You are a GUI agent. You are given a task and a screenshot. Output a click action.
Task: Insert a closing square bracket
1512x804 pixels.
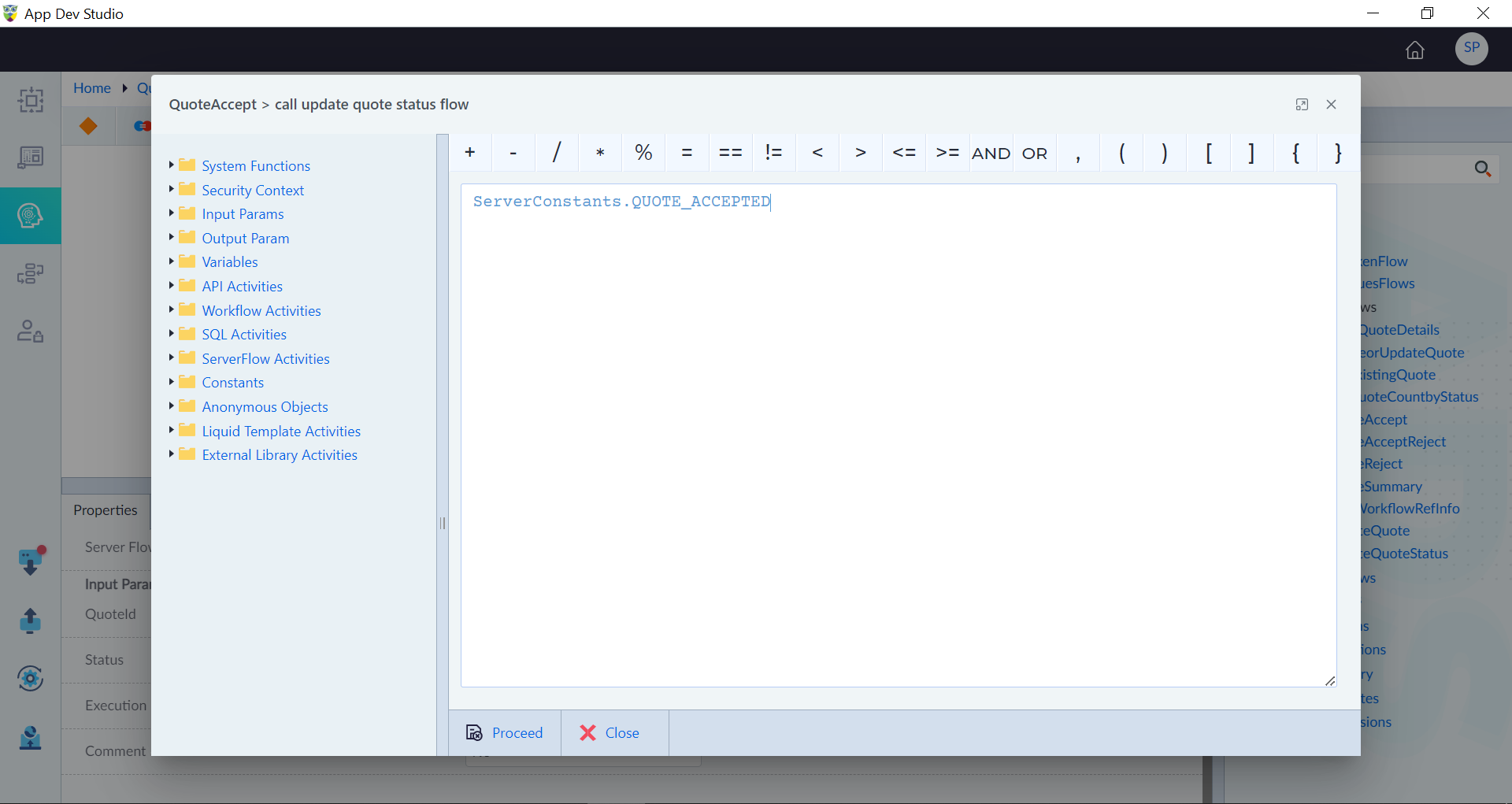tap(1251, 153)
